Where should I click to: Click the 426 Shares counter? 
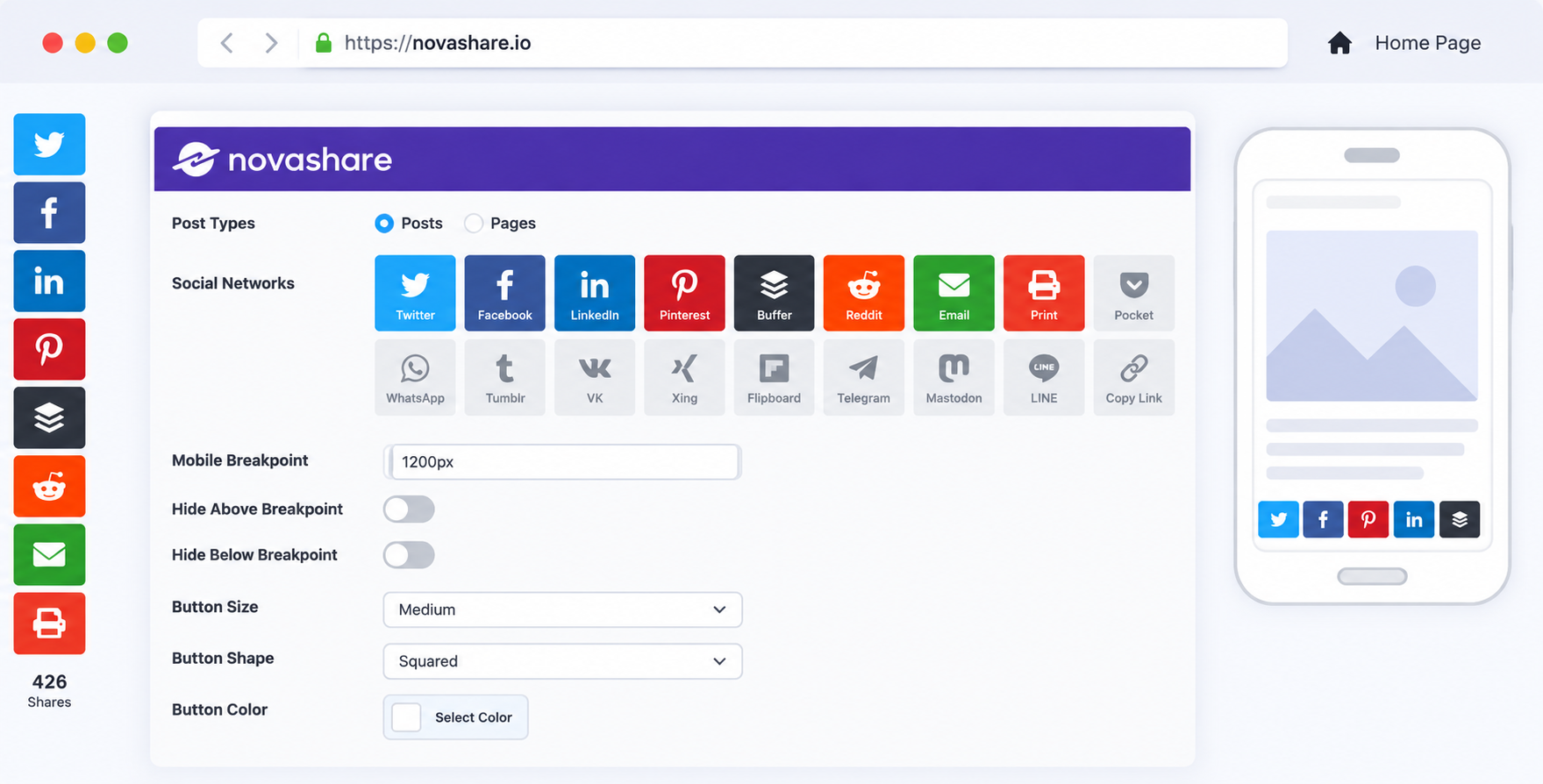49,691
